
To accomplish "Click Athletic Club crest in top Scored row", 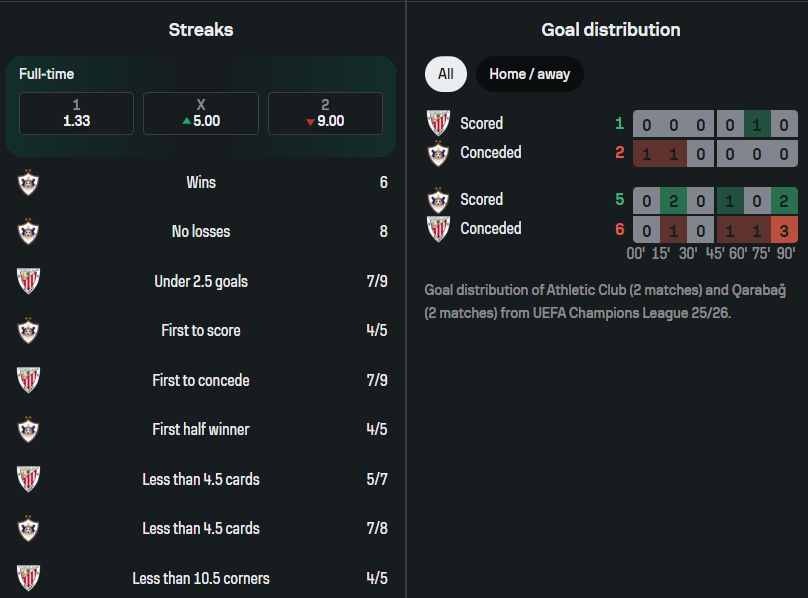I will (438, 123).
